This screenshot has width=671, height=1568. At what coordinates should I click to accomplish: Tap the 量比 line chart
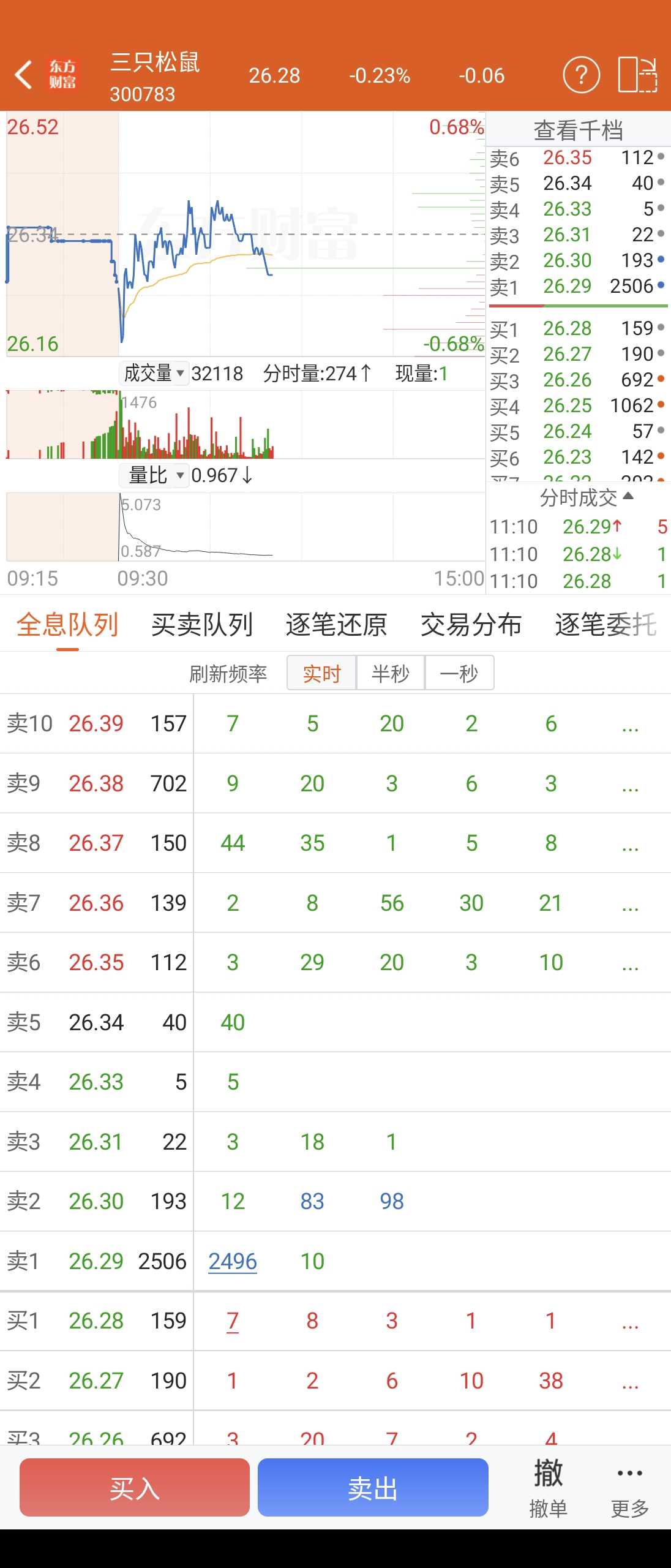(245, 527)
